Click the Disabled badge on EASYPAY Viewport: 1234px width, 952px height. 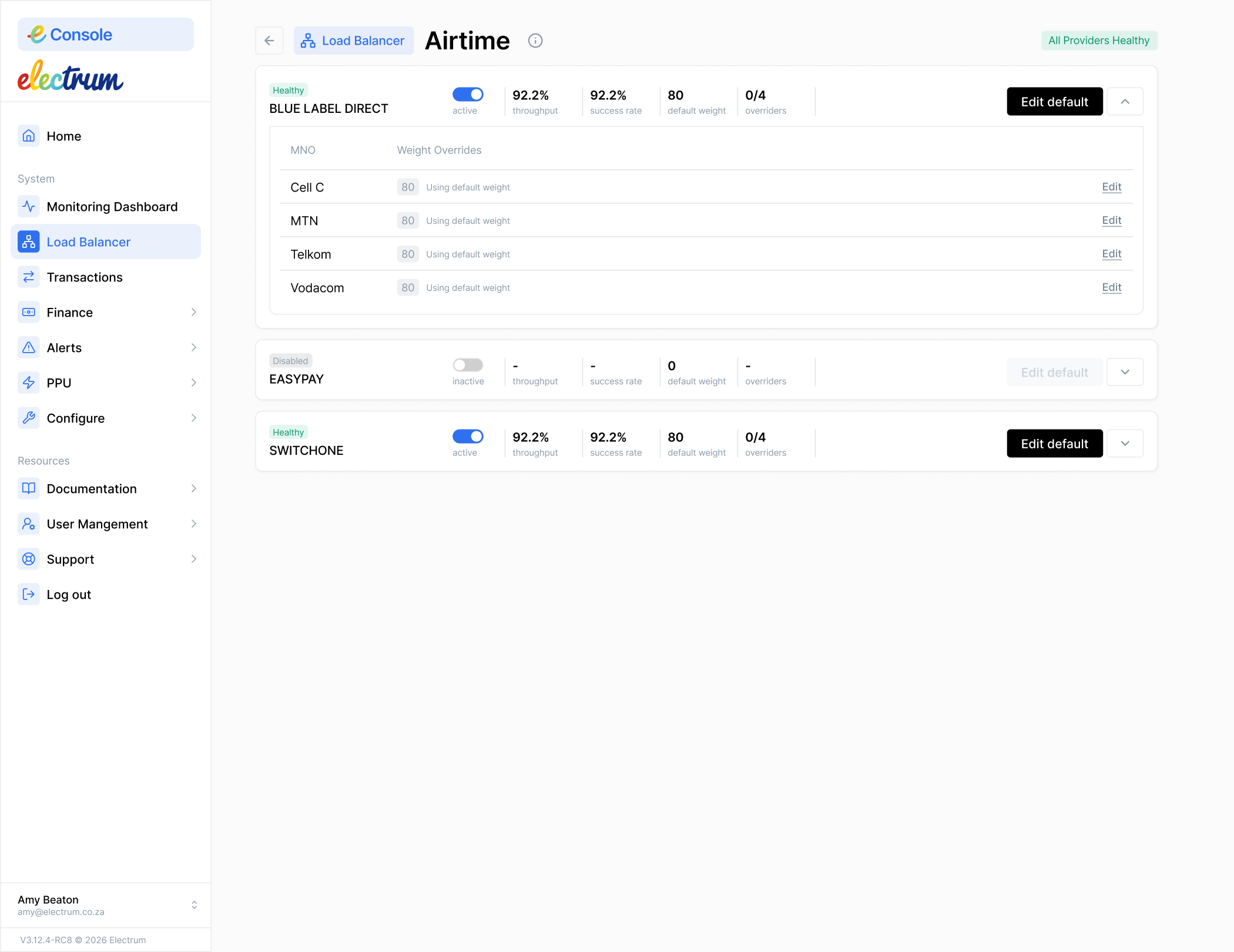click(290, 361)
